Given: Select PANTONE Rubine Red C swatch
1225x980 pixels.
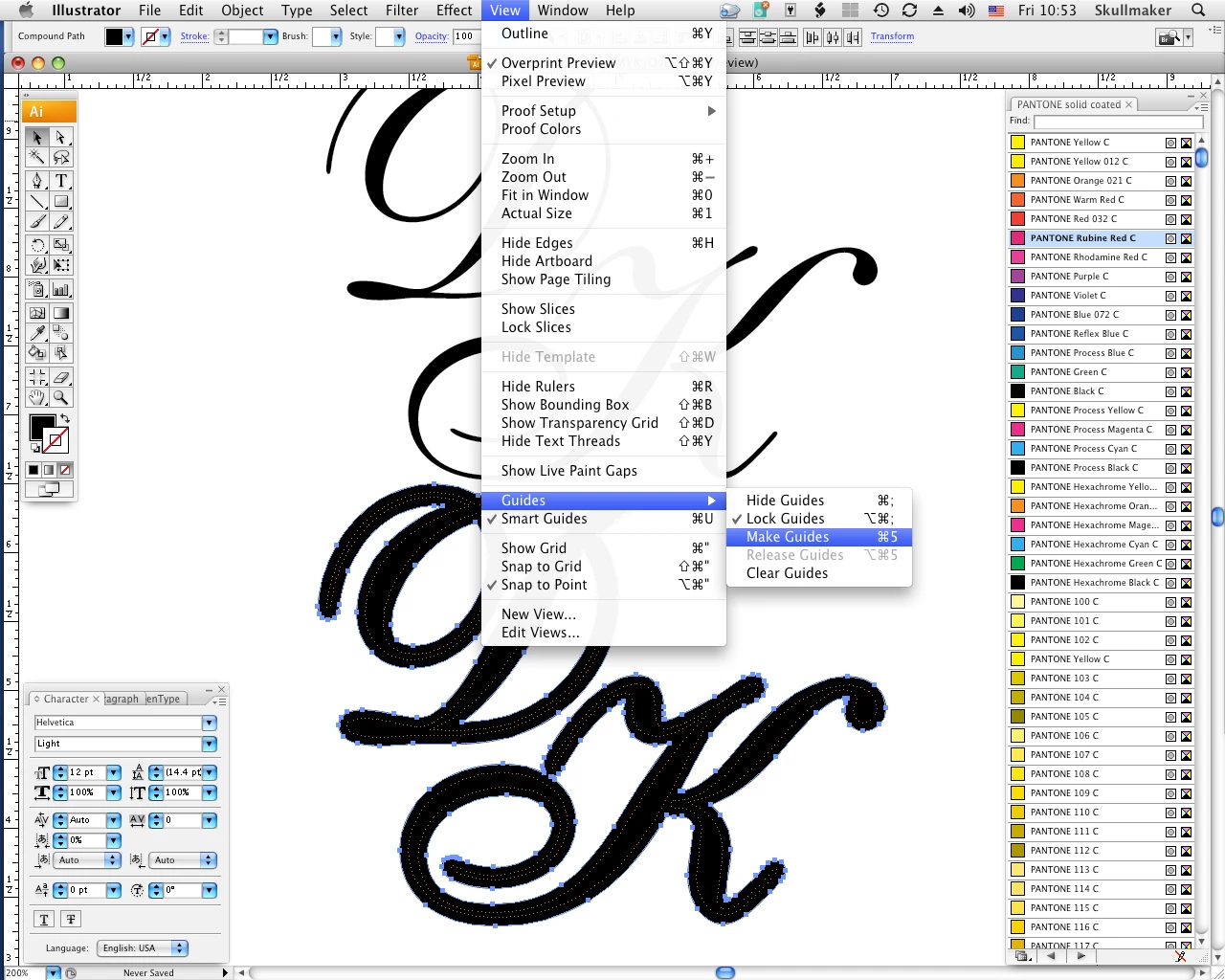Looking at the screenshot, I should (1101, 238).
